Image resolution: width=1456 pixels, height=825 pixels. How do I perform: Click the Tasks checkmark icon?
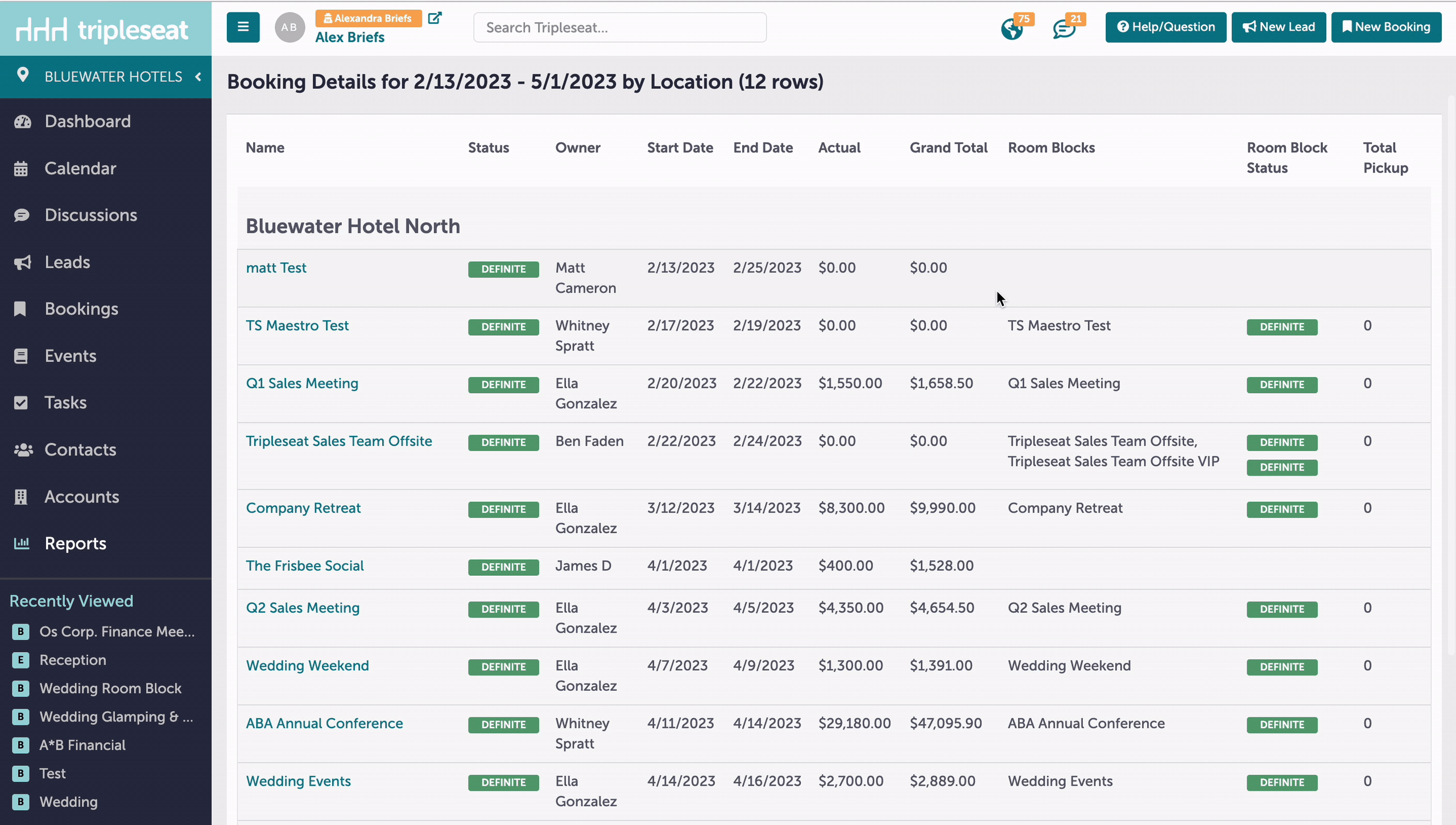(x=21, y=403)
